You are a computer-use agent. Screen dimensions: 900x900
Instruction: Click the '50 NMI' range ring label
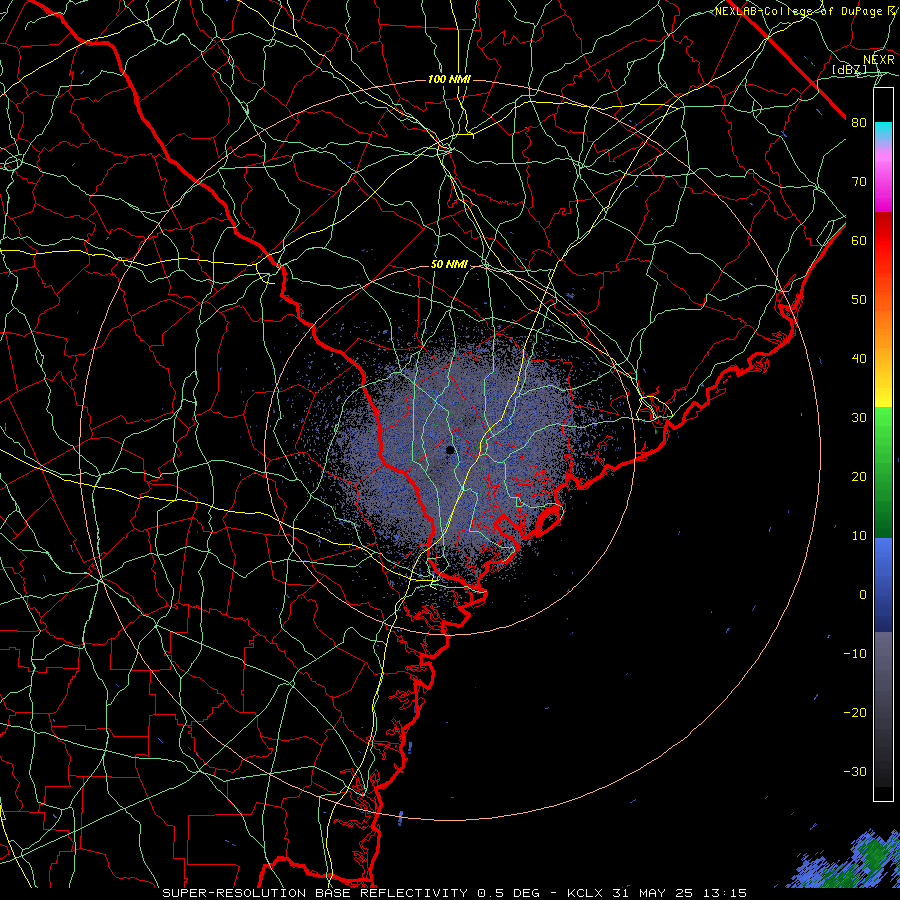449,265
